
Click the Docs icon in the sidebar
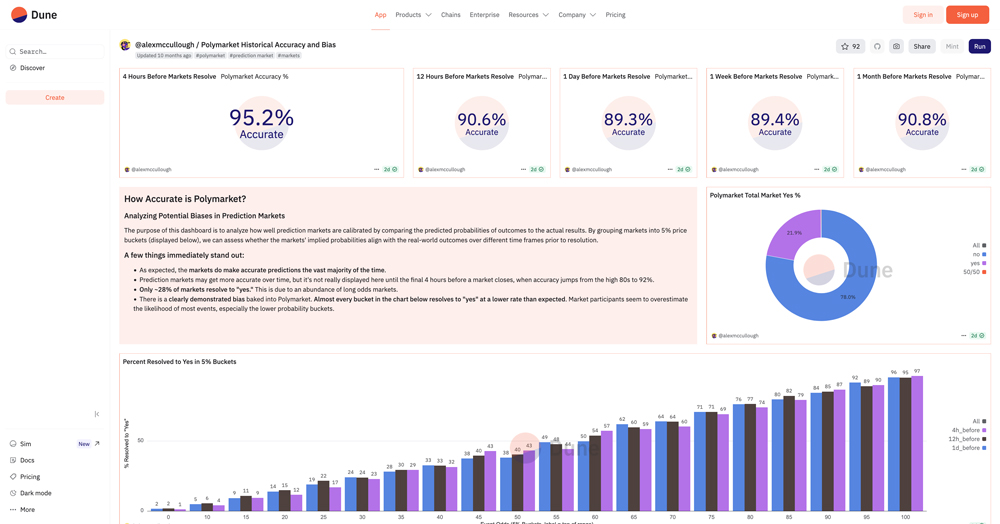point(13,460)
